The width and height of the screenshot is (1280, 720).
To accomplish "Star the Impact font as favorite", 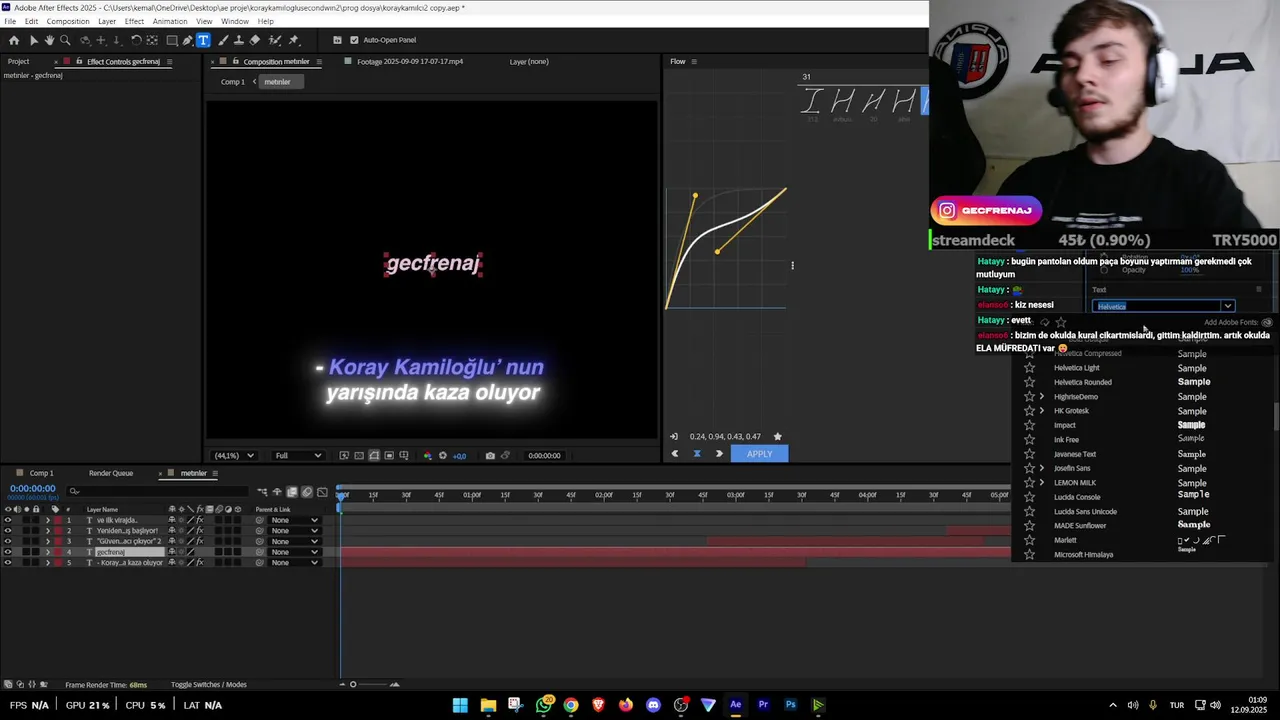I will (x=1029, y=425).
